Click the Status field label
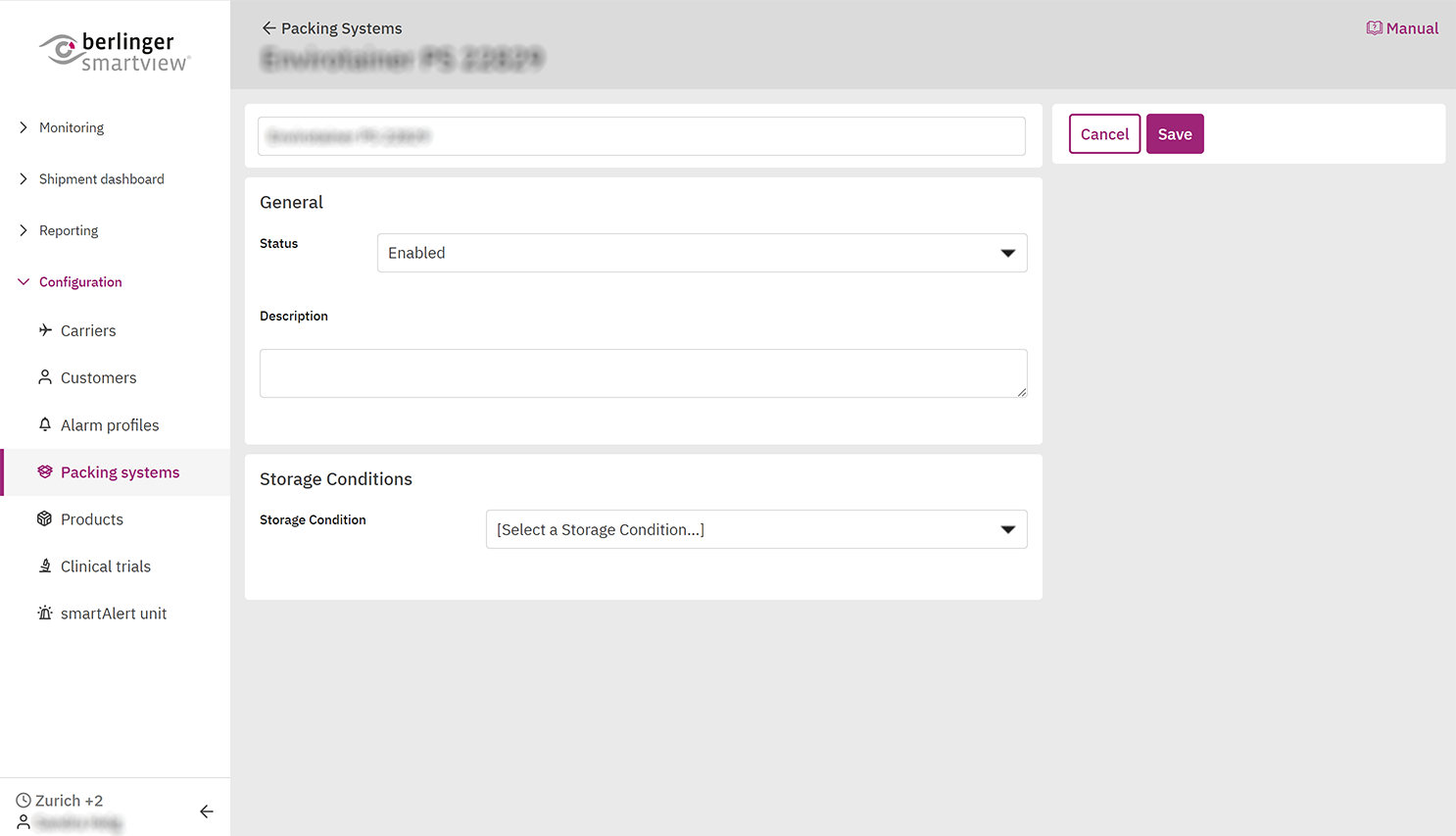Screen dimensions: 1456x836 [278, 243]
